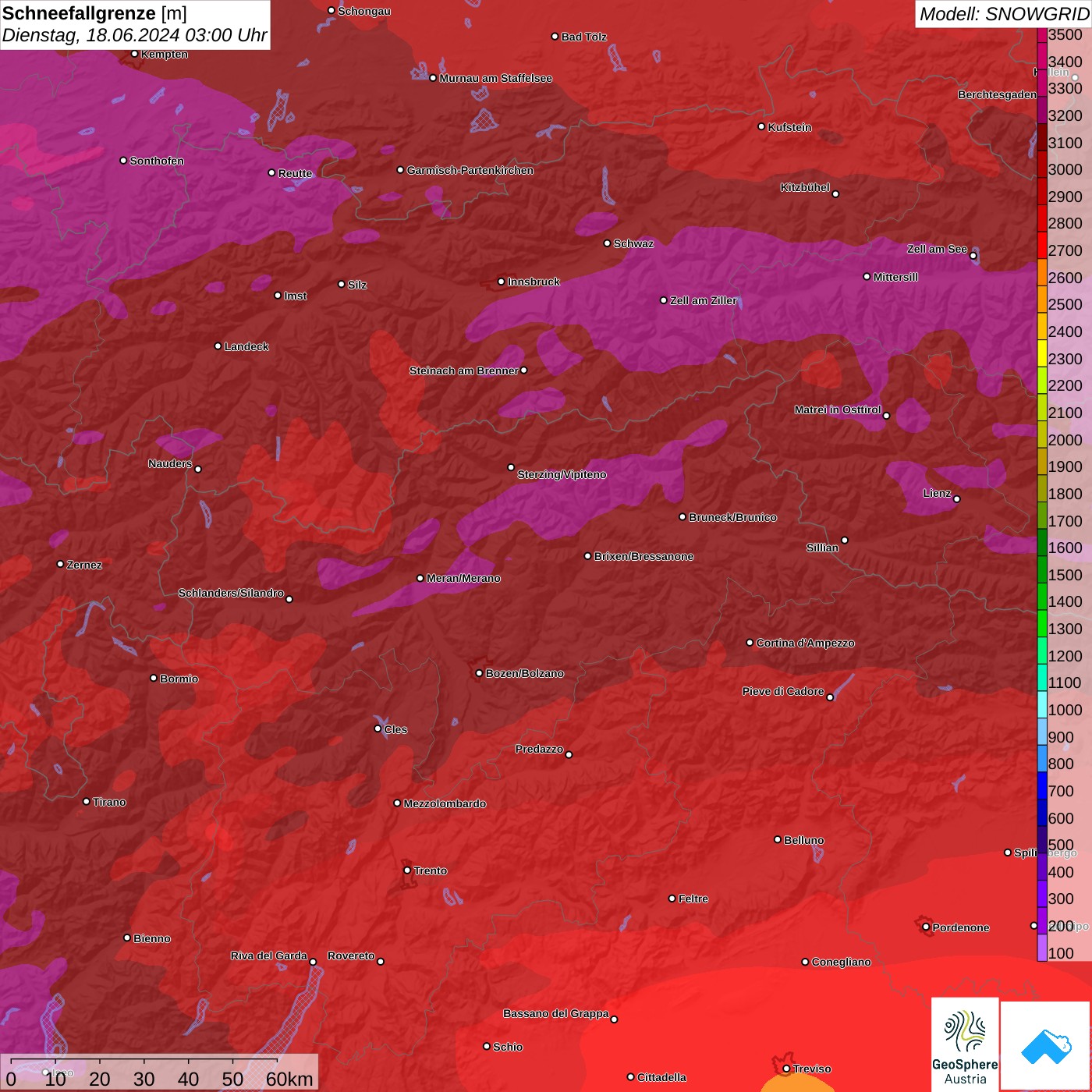1092x1092 pixels.
Task: Click the legend value '2000'
Action: [1065, 440]
